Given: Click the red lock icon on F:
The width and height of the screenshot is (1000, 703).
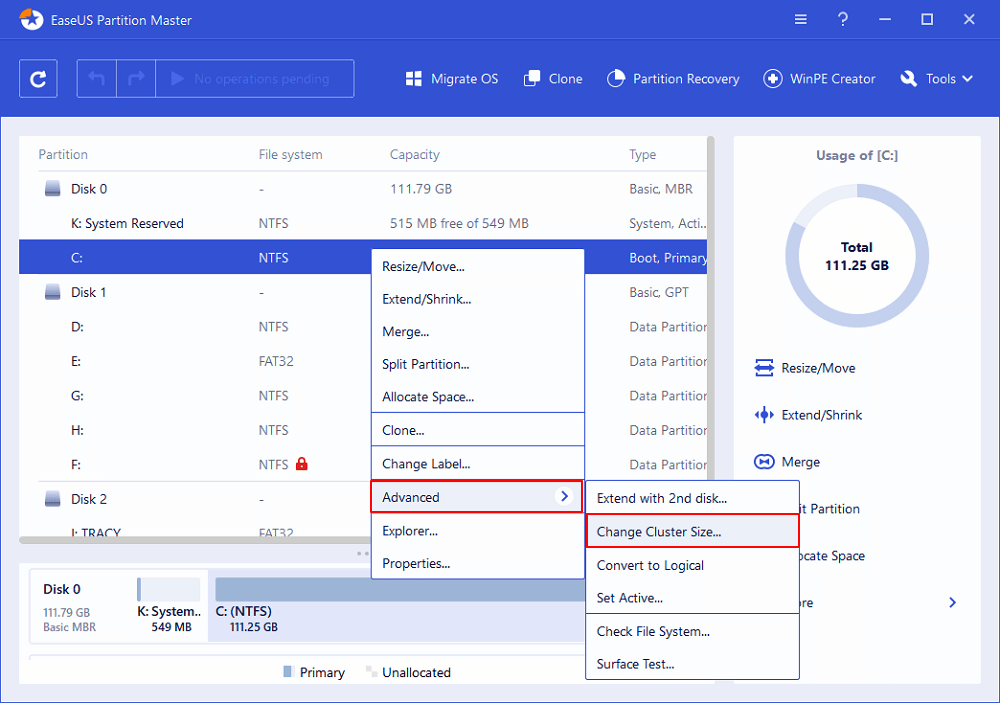Looking at the screenshot, I should [302, 464].
